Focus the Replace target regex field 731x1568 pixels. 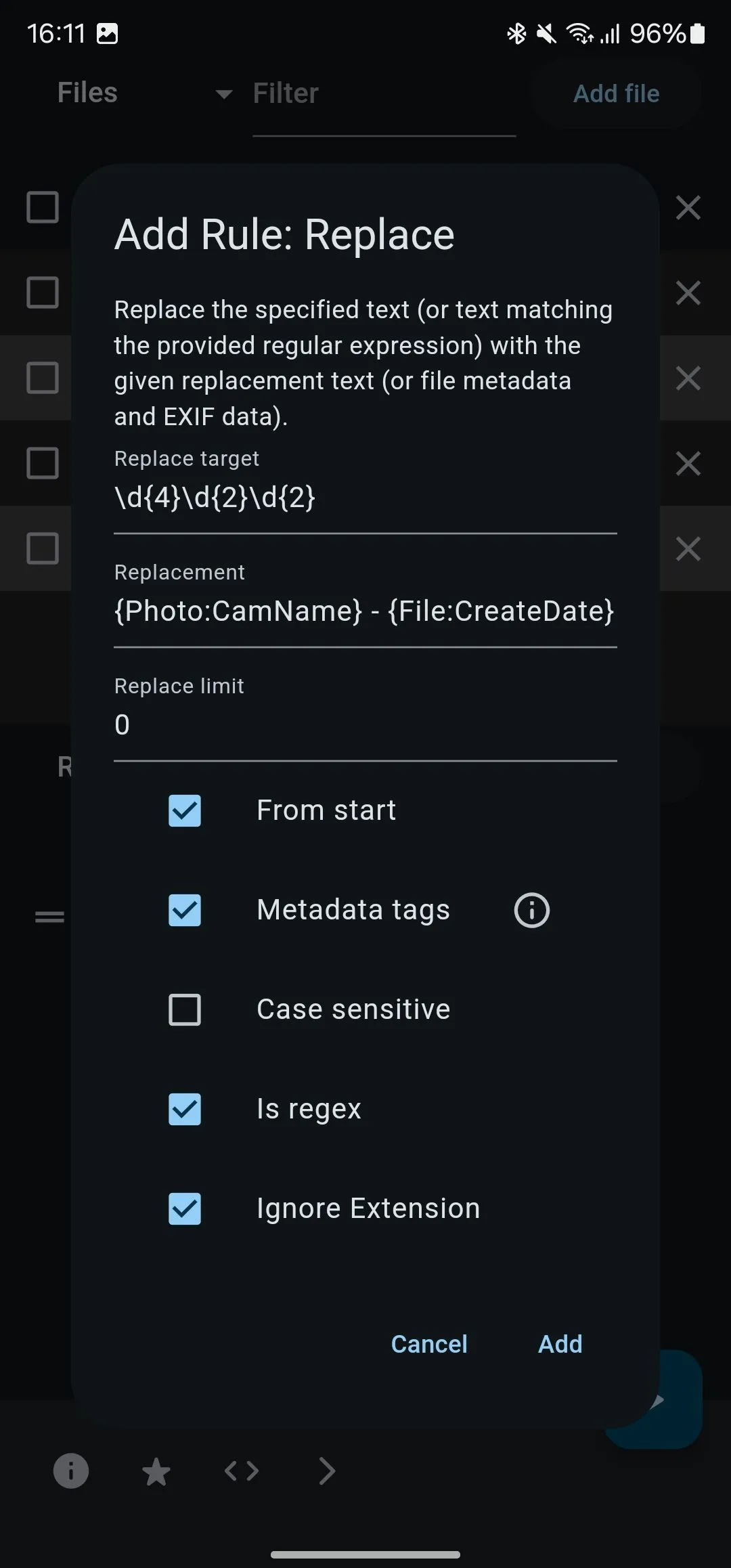(x=365, y=498)
